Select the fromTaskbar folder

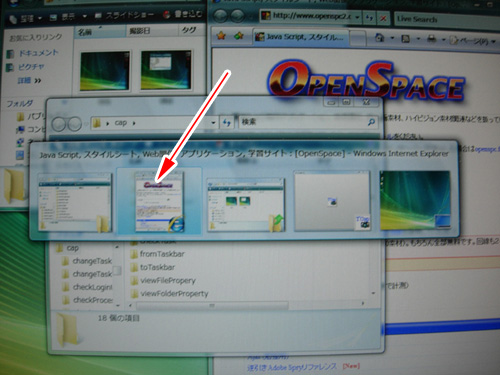pyautogui.click(x=157, y=254)
